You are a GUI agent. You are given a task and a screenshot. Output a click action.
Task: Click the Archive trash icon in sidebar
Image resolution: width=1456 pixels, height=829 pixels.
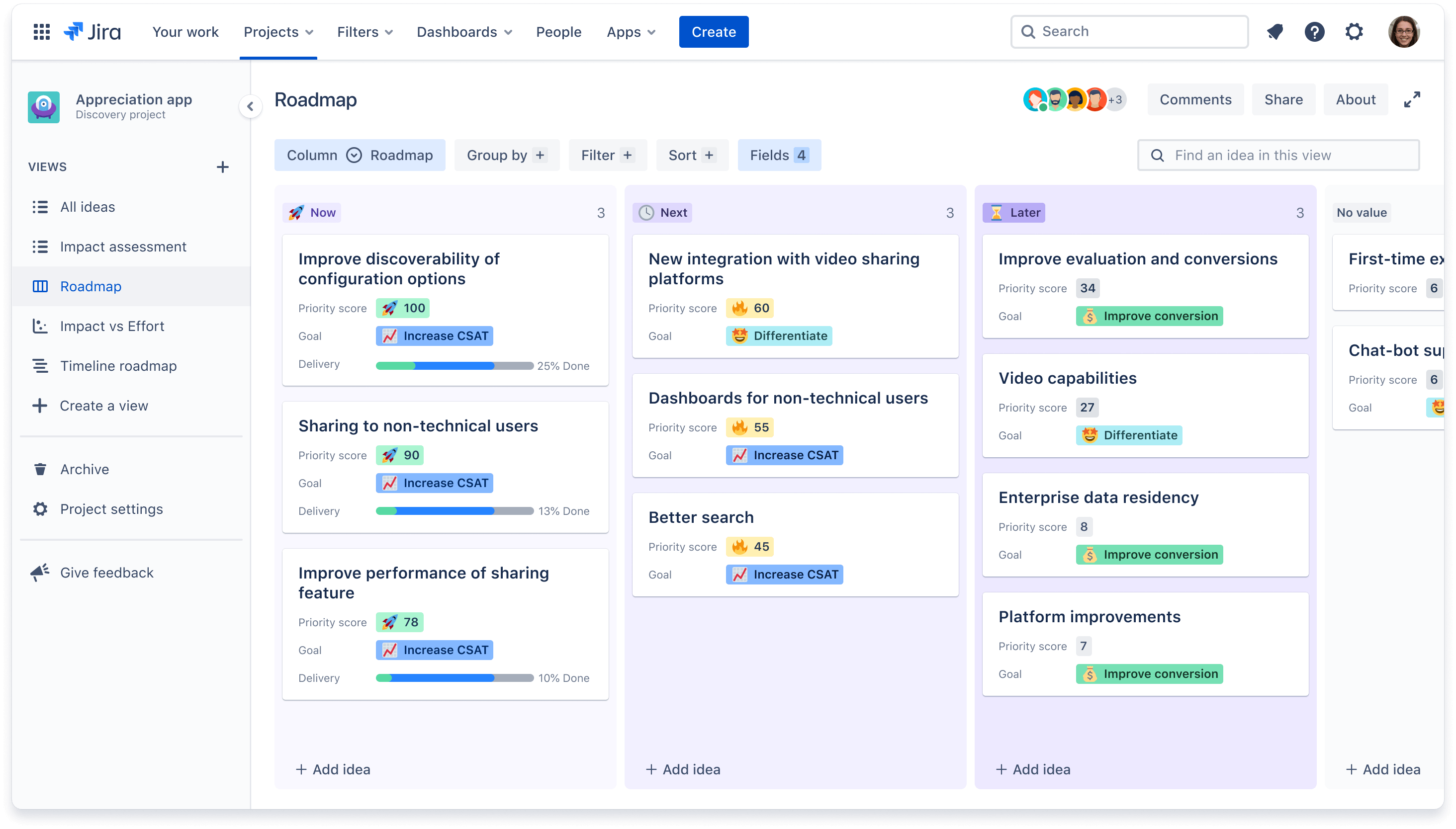tap(40, 469)
